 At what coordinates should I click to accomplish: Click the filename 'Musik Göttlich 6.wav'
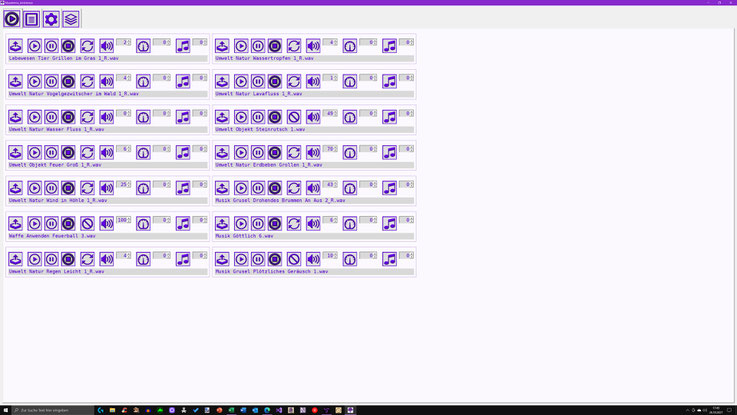coord(244,236)
